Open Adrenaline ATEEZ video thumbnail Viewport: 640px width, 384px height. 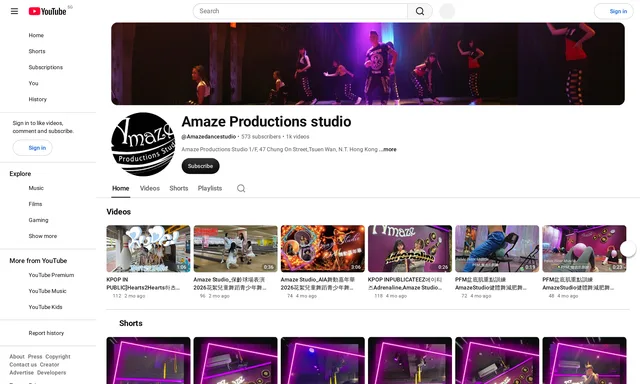[410, 249]
